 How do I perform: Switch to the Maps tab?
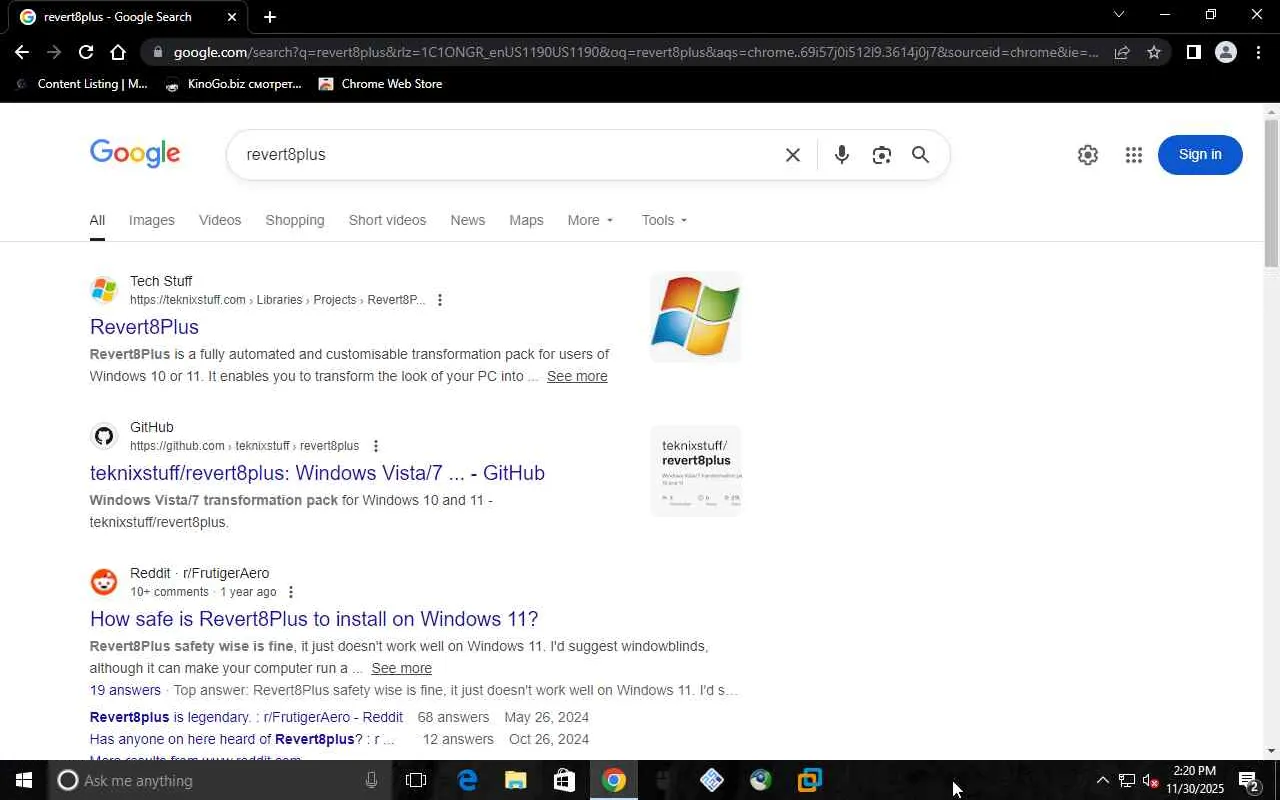point(526,220)
